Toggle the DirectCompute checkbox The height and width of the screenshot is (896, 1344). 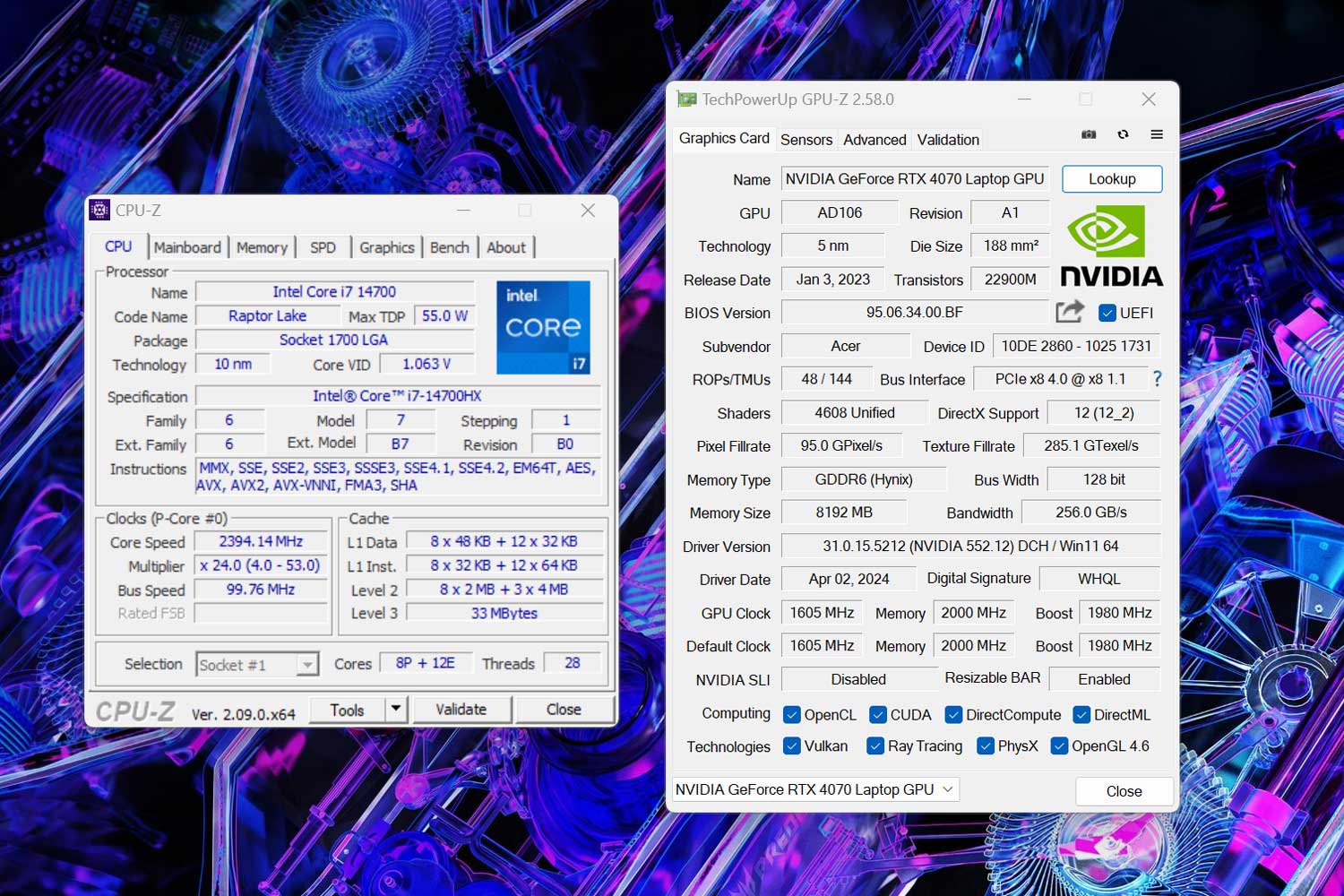pos(953,715)
